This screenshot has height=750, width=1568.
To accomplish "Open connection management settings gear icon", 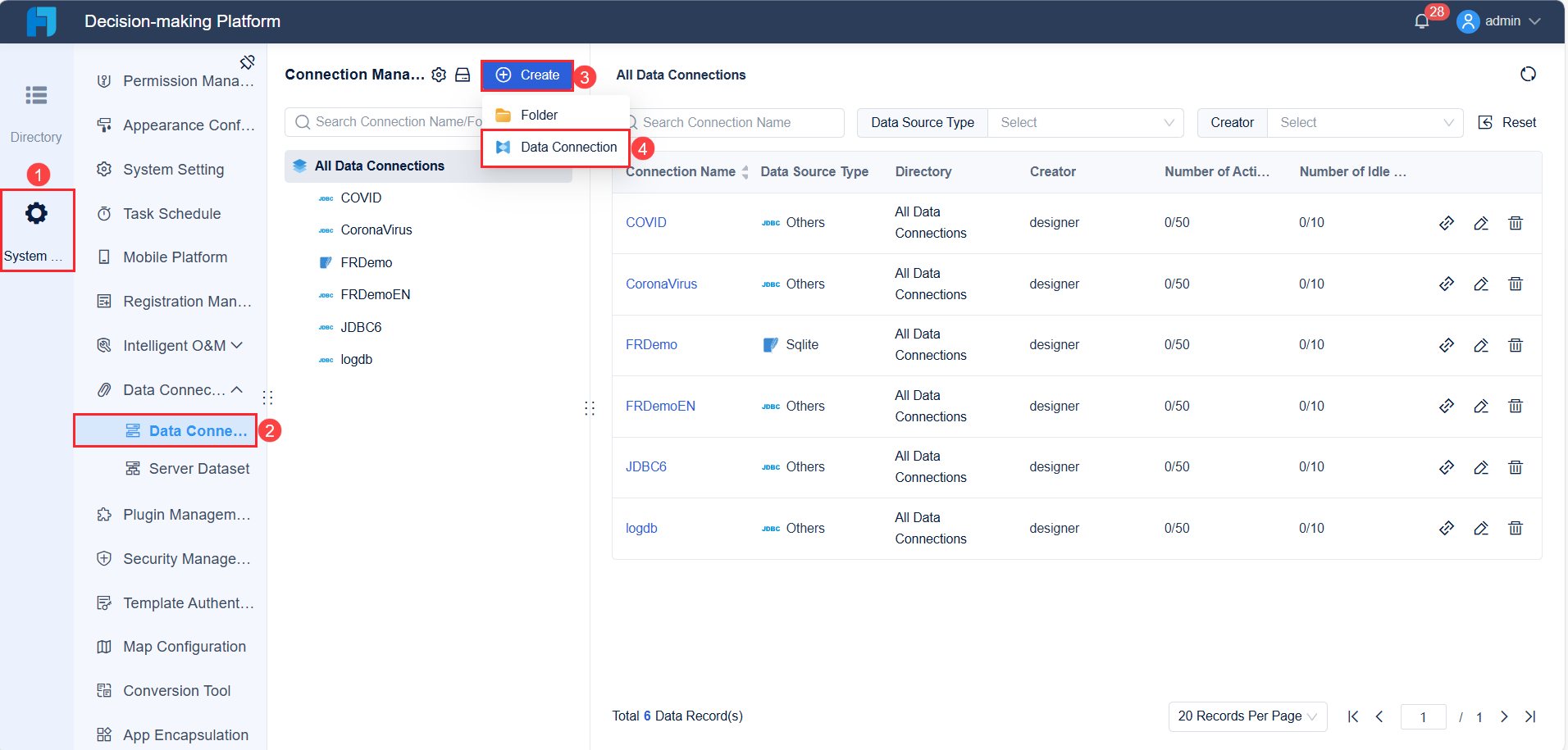I will (x=439, y=75).
